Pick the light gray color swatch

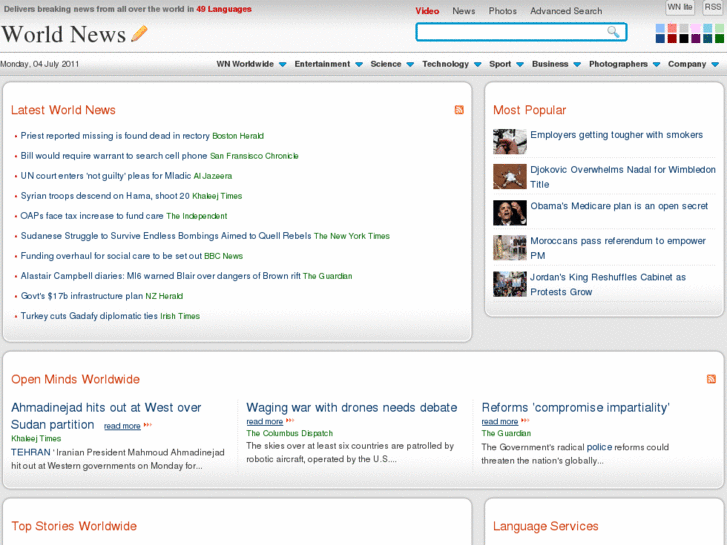pyautogui.click(x=683, y=29)
